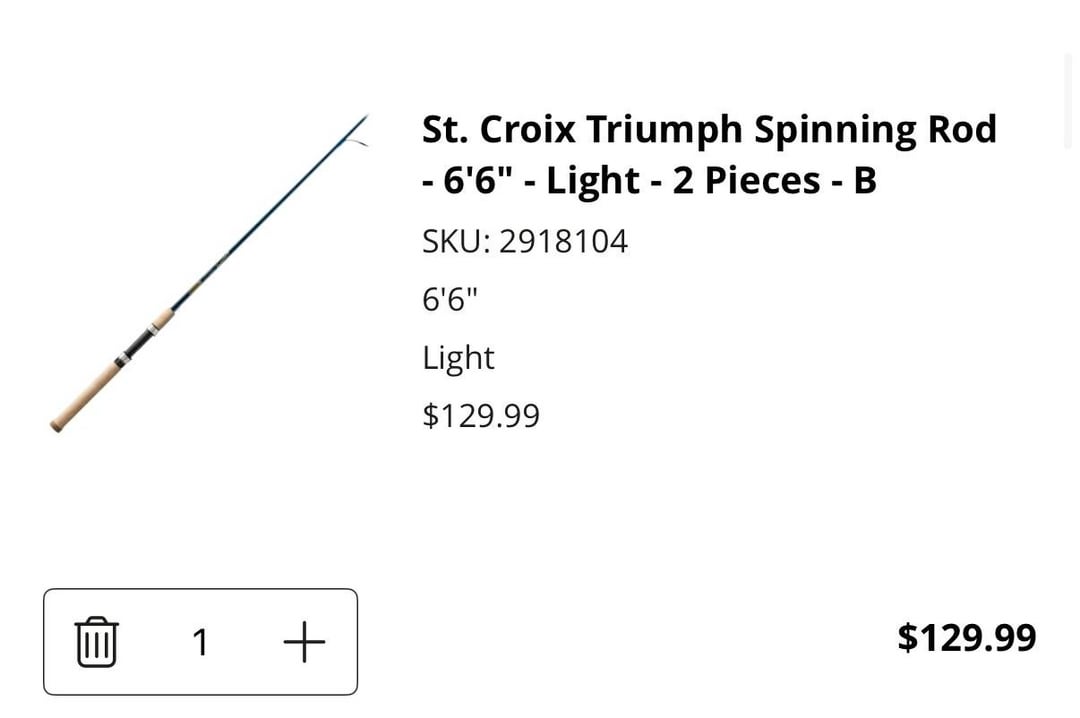The image size is (1080, 718).
Task: Click the rod tip in the product image
Action: point(362,120)
